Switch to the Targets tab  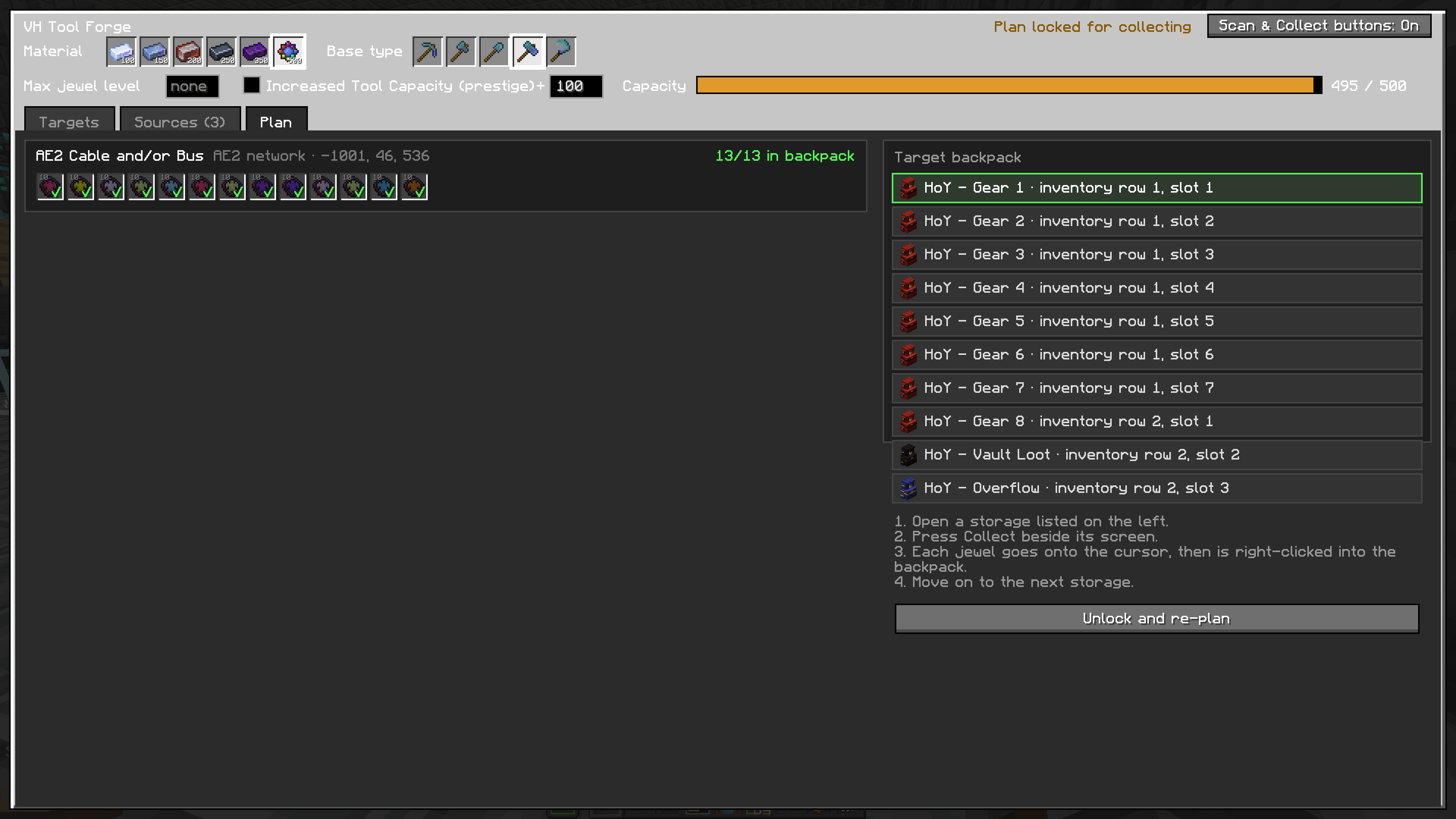pyautogui.click(x=69, y=119)
